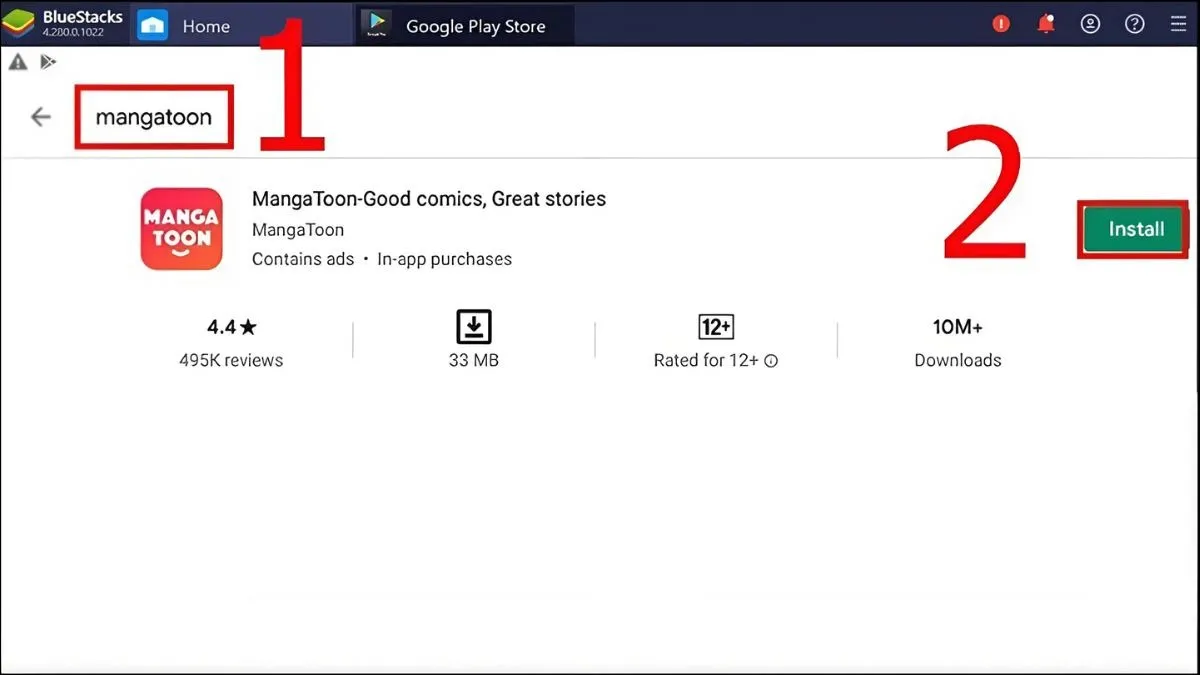Click the BlueStacks logo in title bar

coord(17,24)
